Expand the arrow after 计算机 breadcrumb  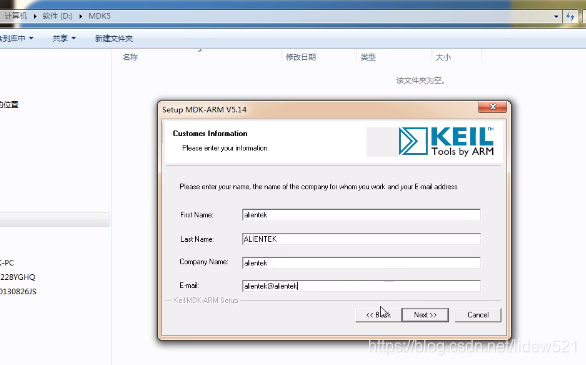click(x=35, y=16)
